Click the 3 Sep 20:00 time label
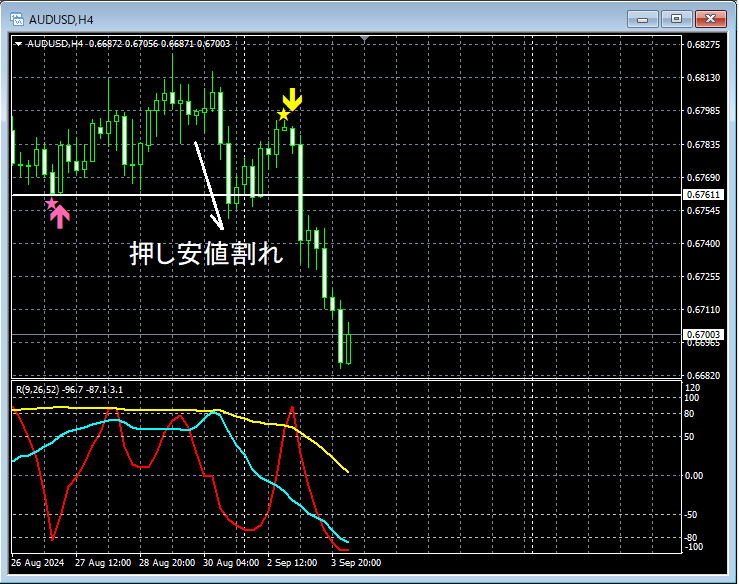This screenshot has height=584, width=739. [356, 563]
